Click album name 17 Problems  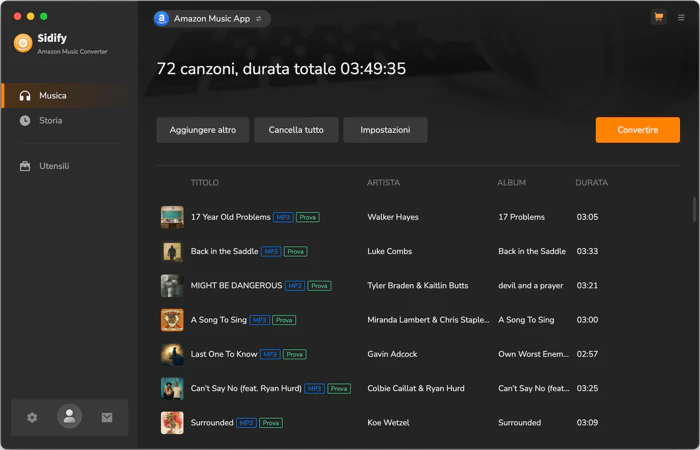(521, 217)
